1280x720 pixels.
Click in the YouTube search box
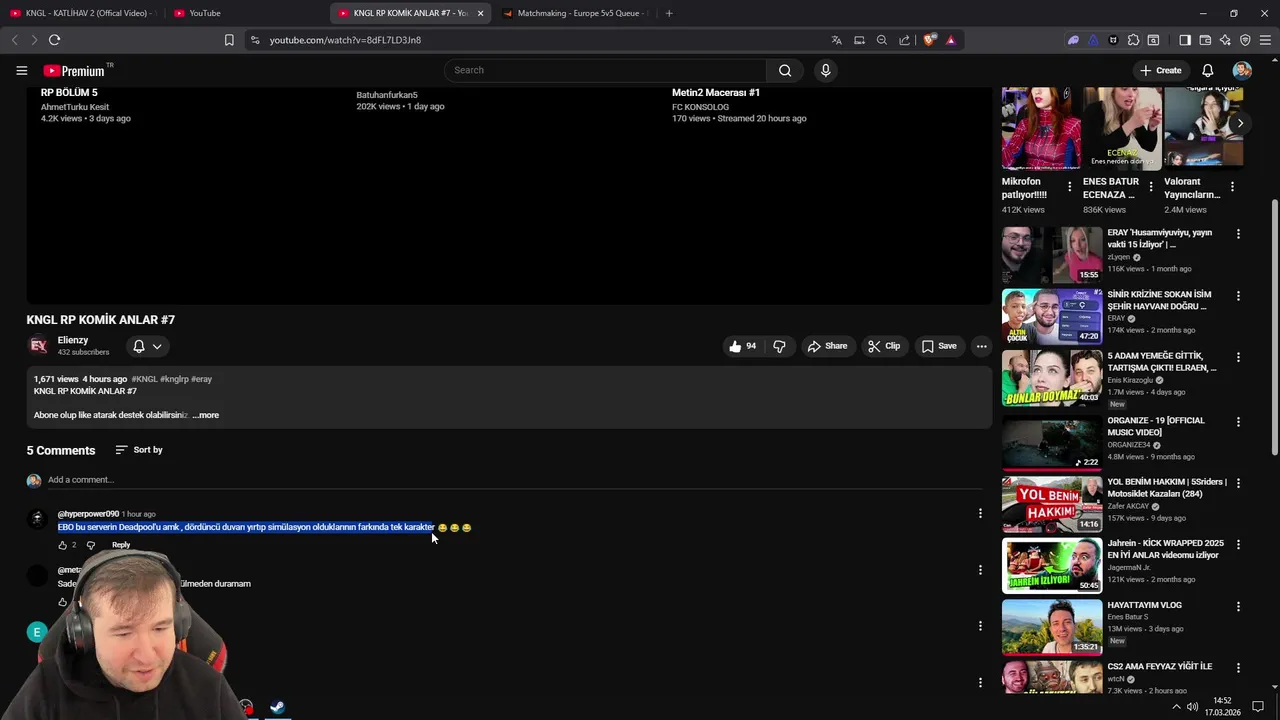pyautogui.click(x=605, y=70)
